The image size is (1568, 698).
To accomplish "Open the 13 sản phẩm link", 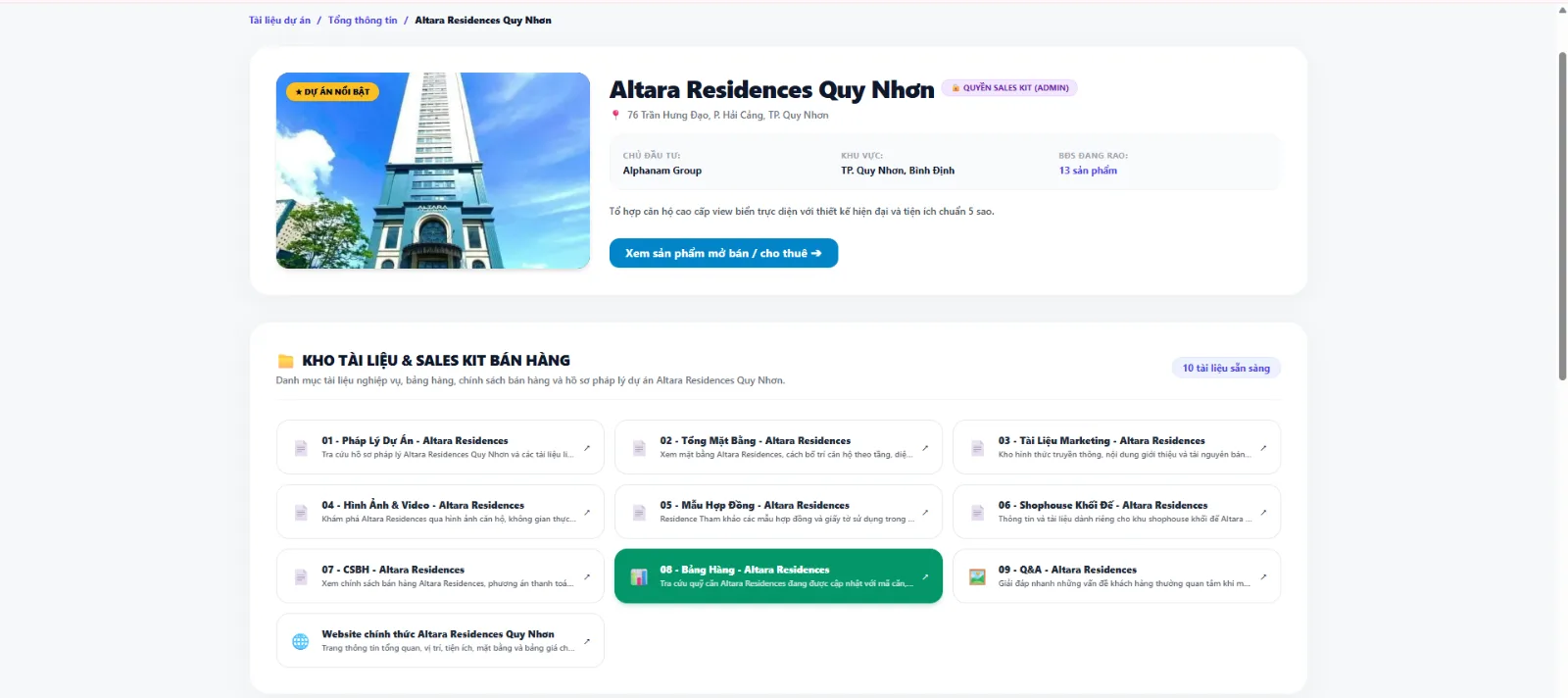I will coord(1088,171).
